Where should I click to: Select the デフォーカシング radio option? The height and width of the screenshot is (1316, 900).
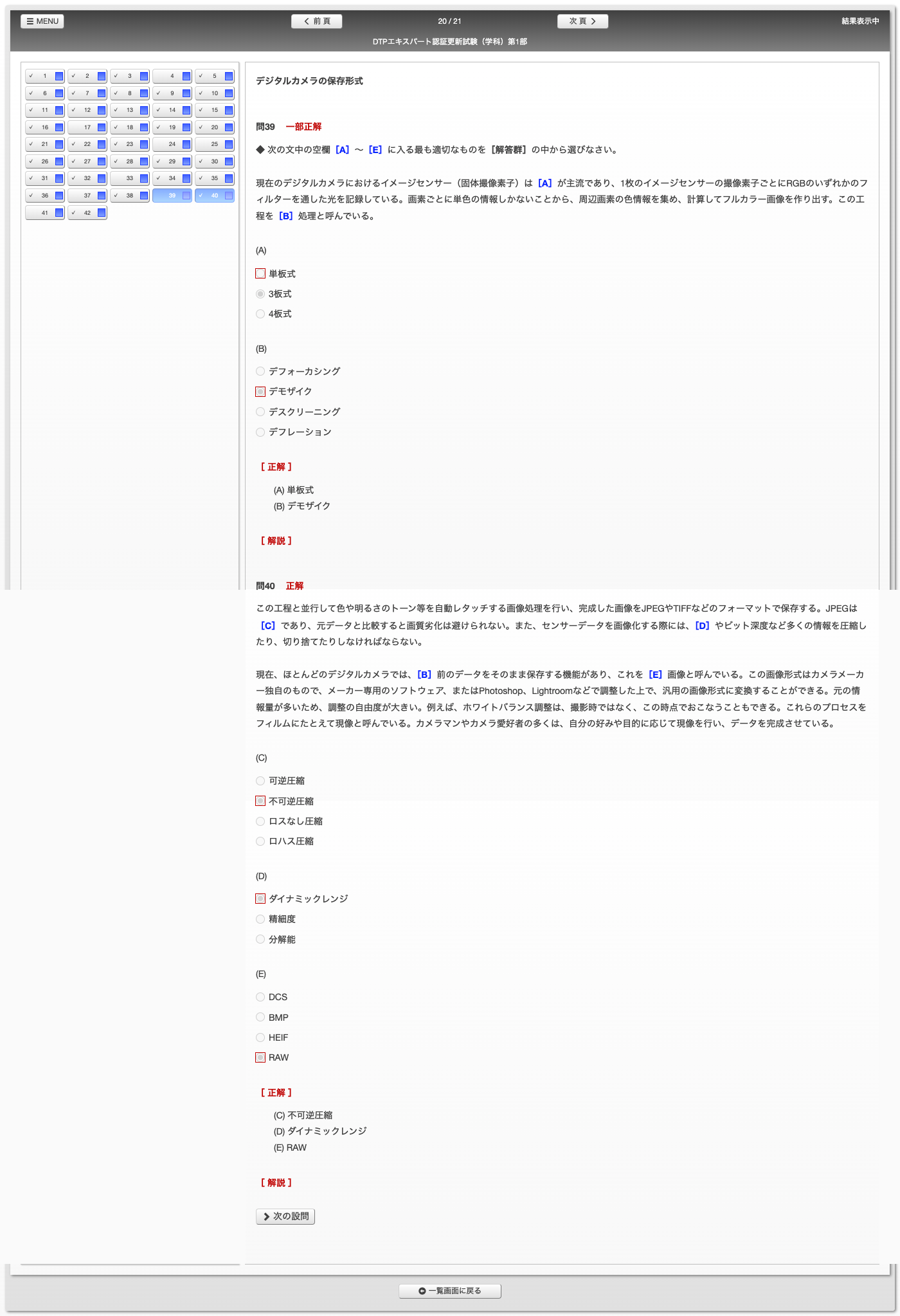click(x=260, y=371)
